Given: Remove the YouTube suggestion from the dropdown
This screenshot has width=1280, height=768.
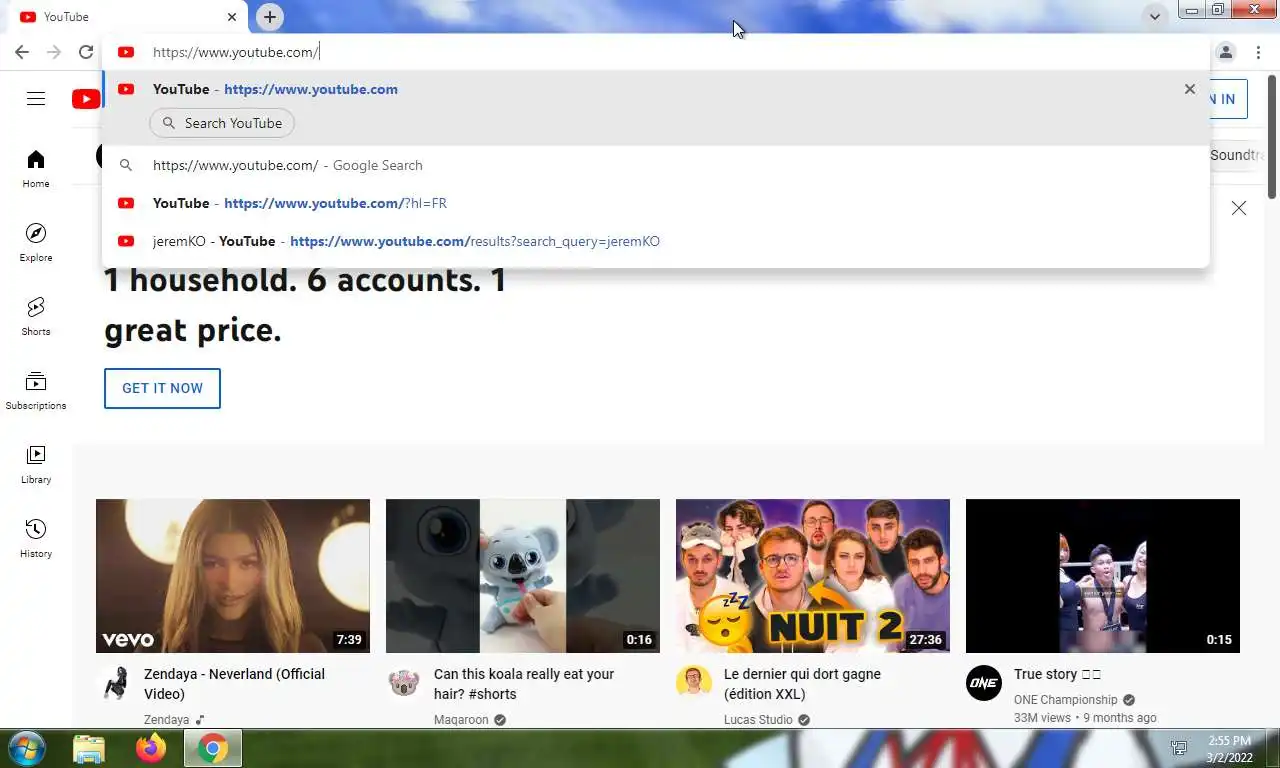Looking at the screenshot, I should (x=1189, y=89).
